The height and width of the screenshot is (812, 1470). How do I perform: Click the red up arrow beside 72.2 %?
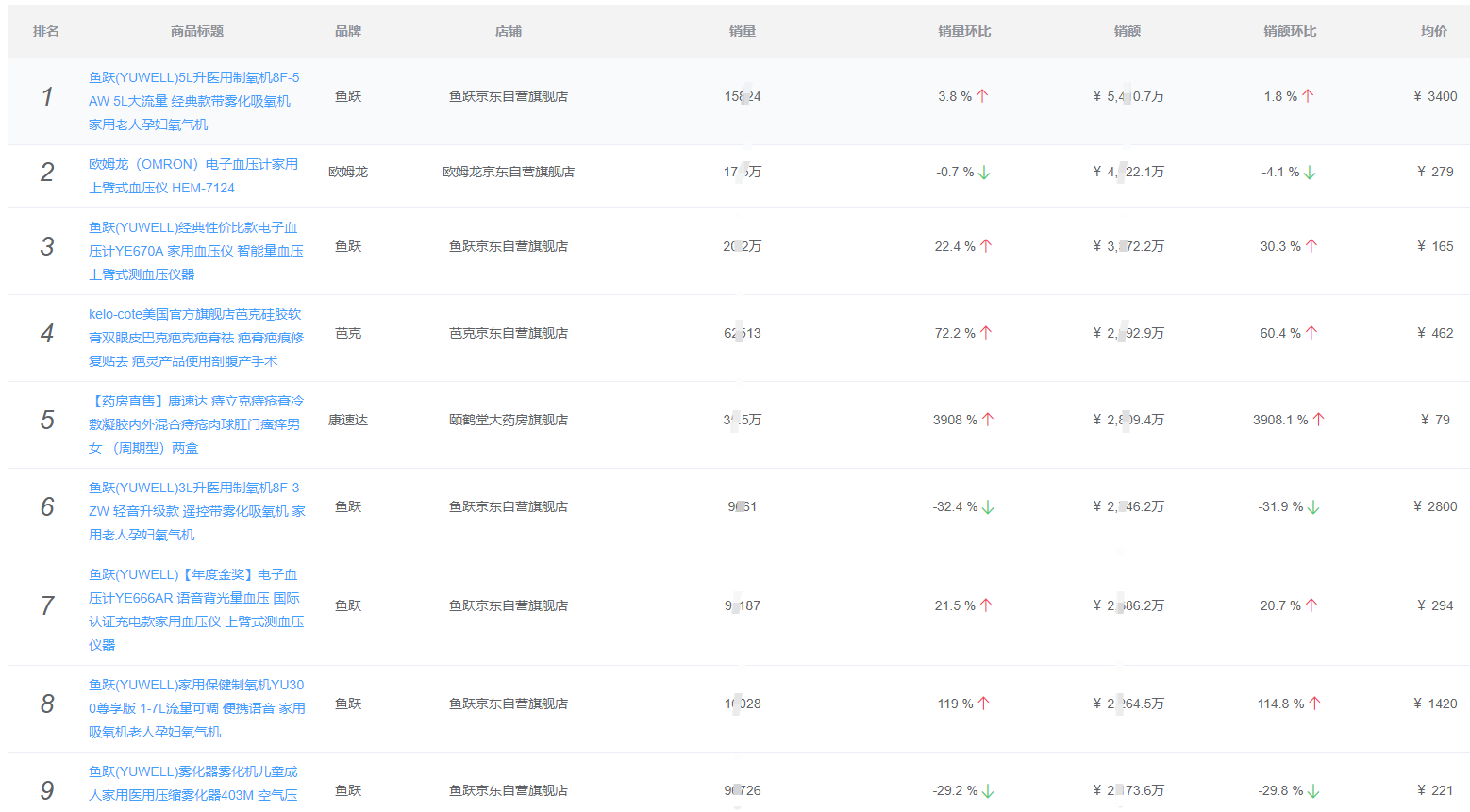[986, 333]
